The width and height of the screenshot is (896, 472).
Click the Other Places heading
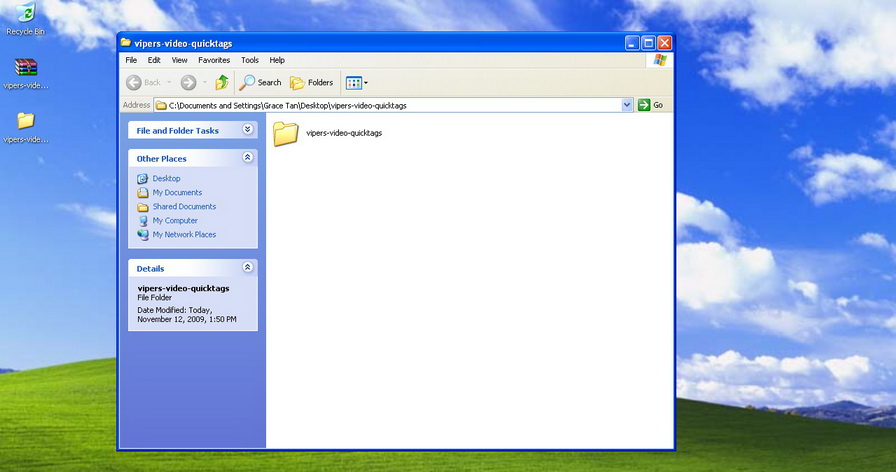[161, 159]
